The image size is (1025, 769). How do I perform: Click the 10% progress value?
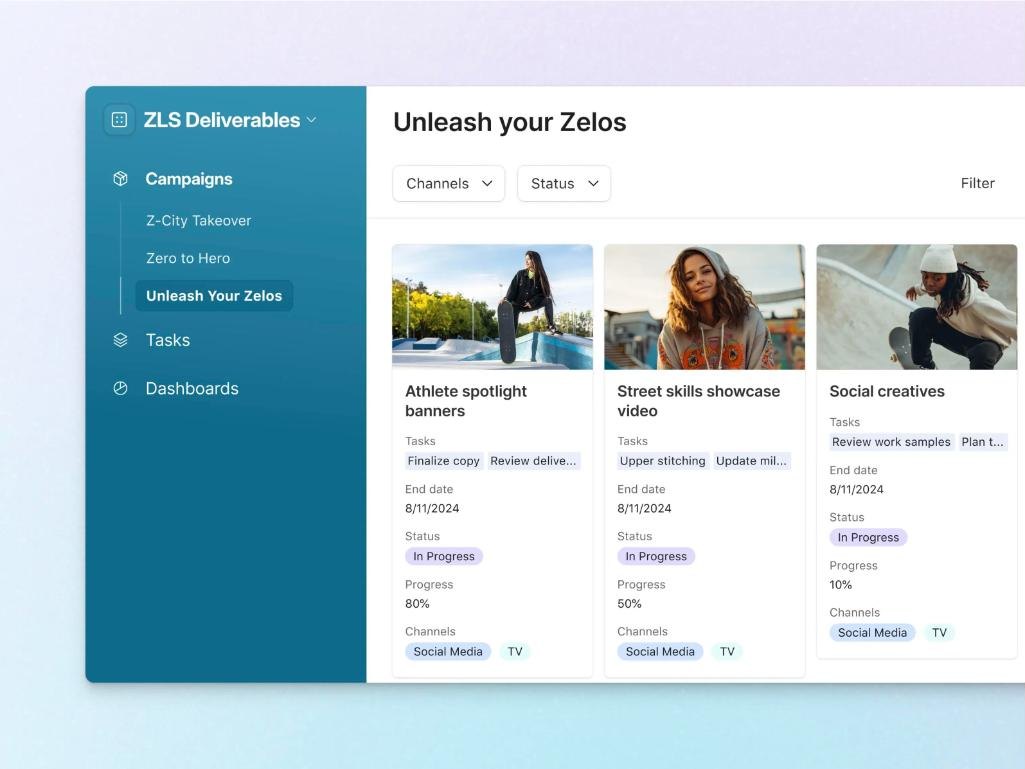tap(841, 585)
